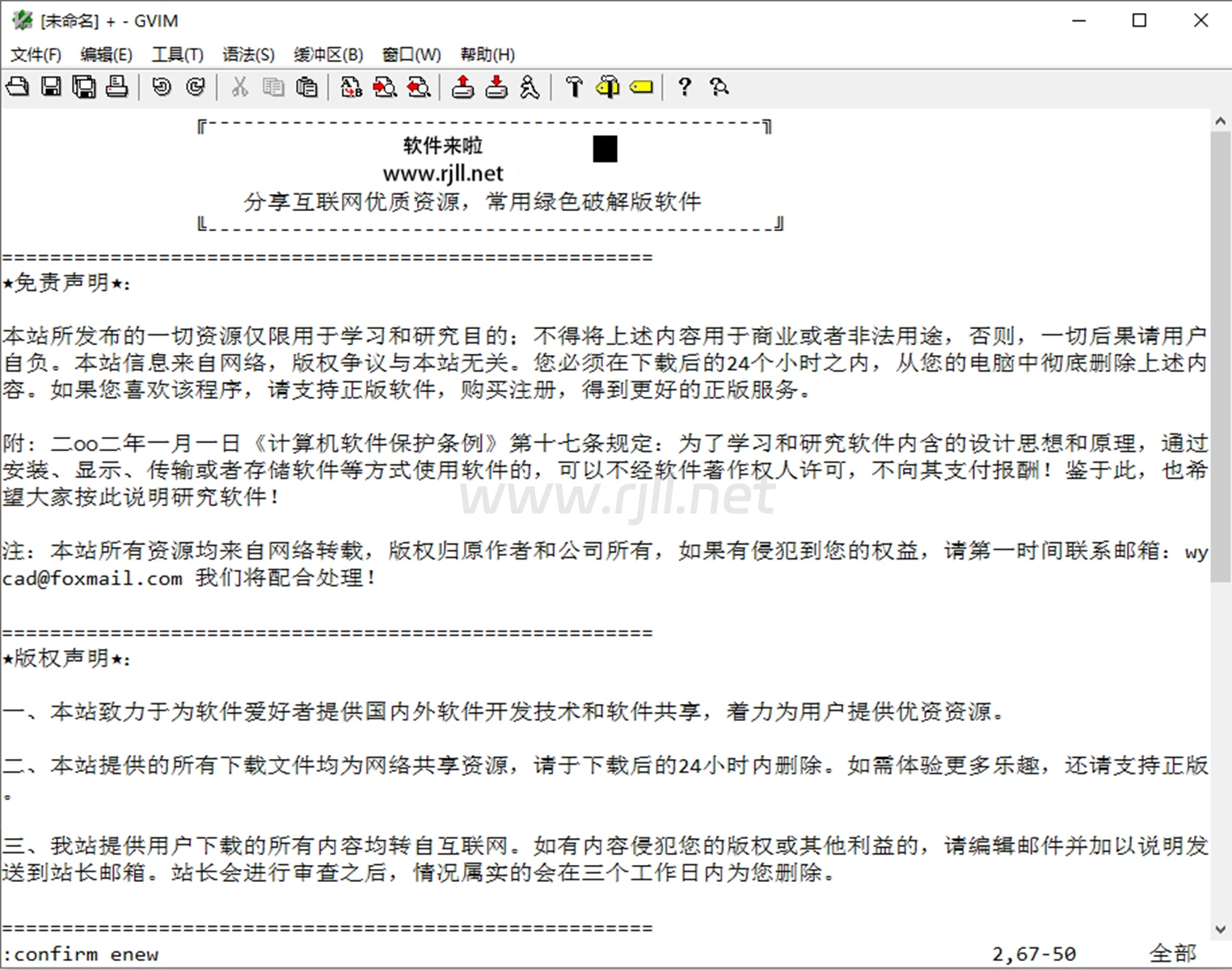Redo the last undone change
This screenshot has width=1232, height=970.
(195, 87)
